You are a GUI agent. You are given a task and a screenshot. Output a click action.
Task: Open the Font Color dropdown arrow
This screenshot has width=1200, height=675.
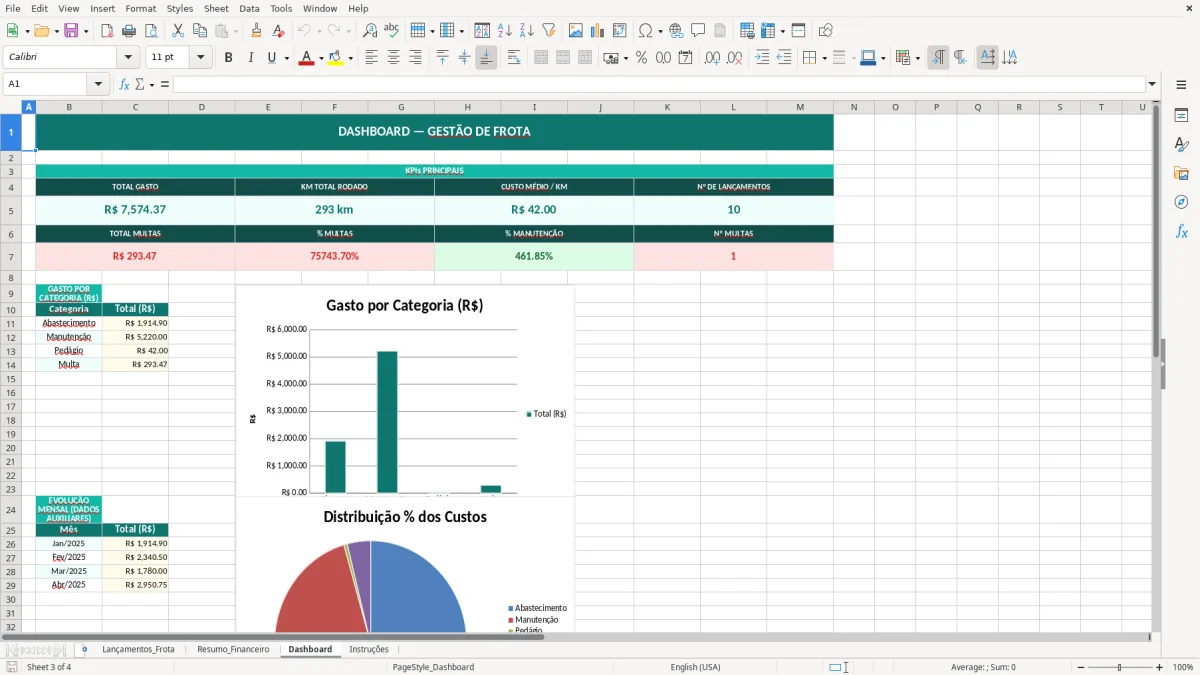320,58
